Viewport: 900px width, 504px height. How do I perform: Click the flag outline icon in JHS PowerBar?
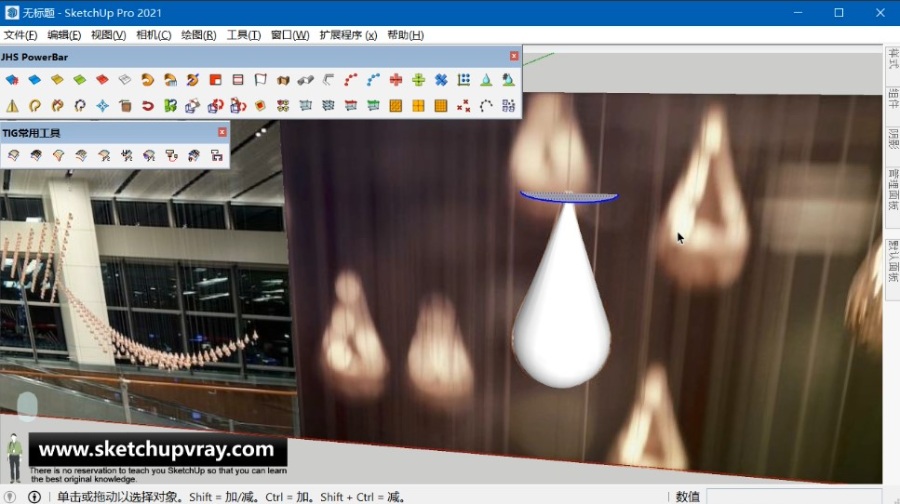click(261, 80)
